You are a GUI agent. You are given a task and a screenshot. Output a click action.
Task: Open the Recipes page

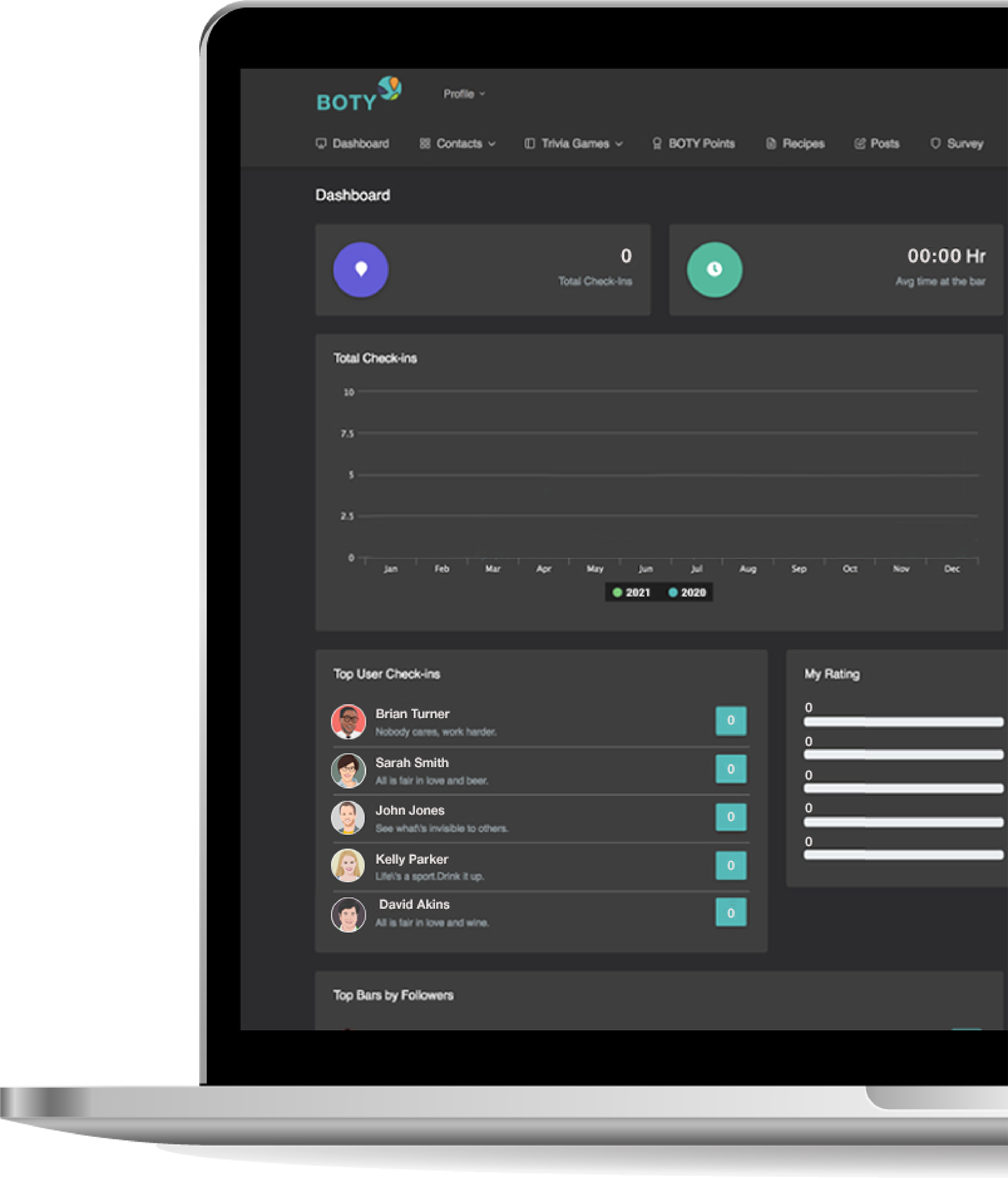[x=803, y=144]
